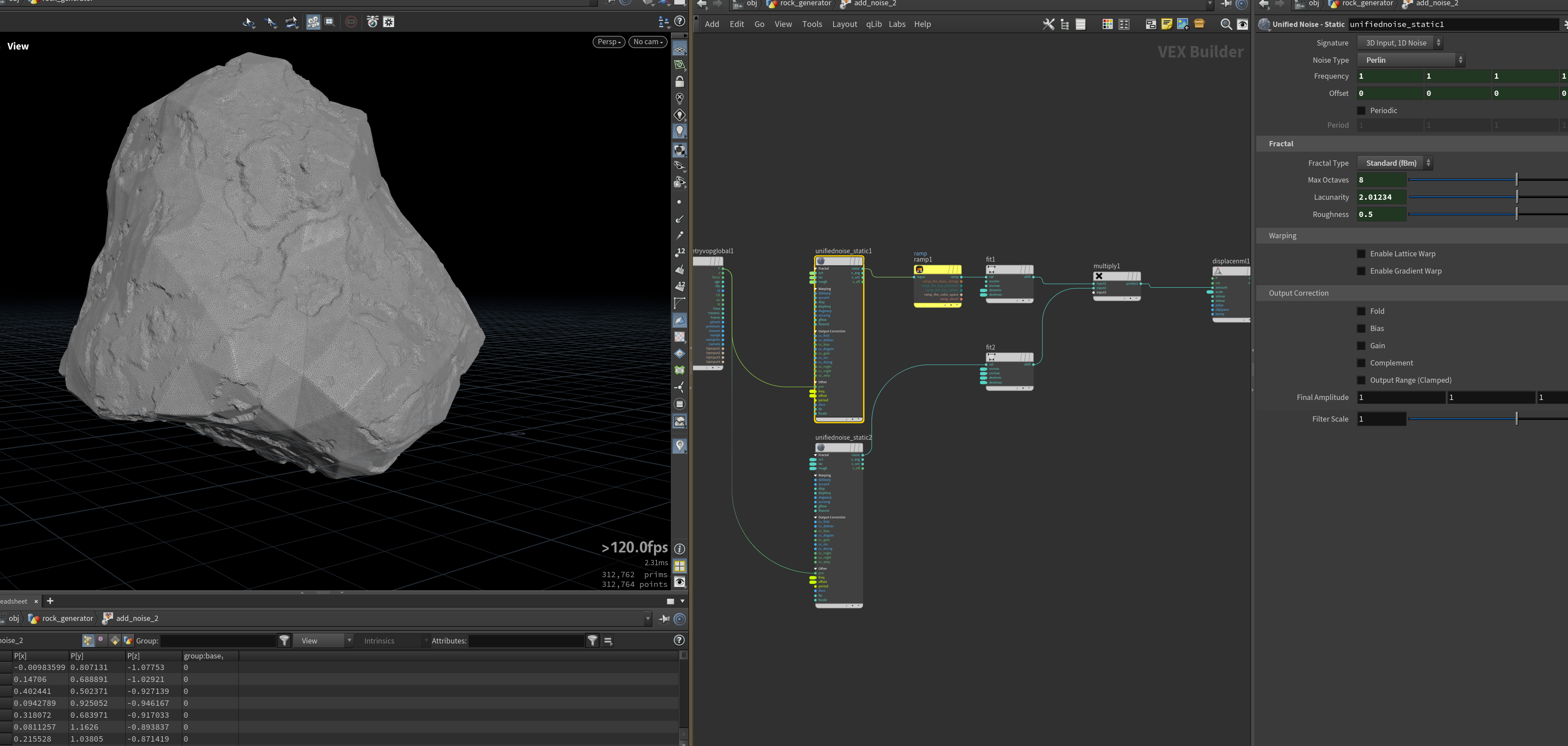This screenshot has height=746, width=1568.
Task: Click the No cam camera button
Action: click(648, 42)
